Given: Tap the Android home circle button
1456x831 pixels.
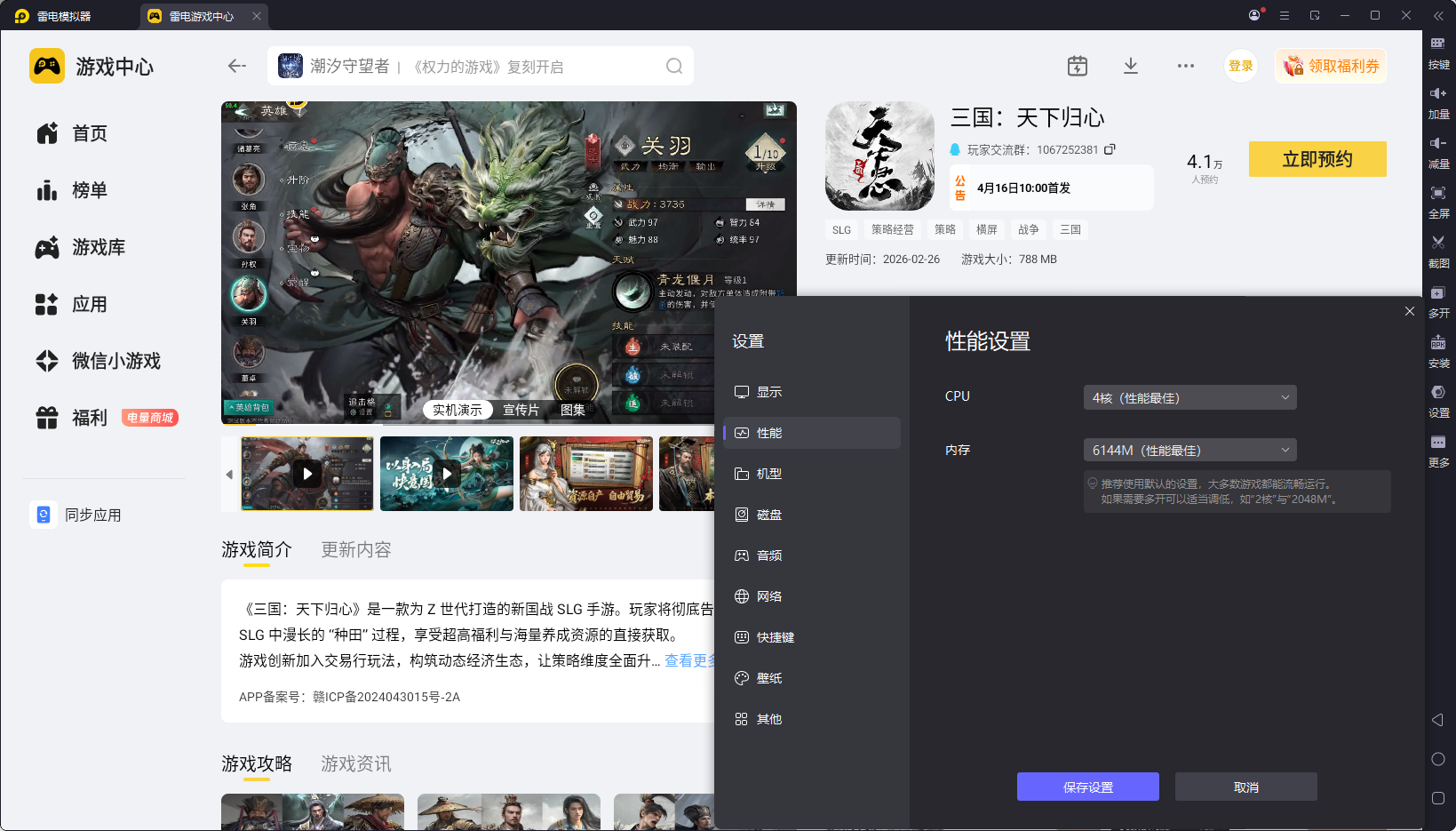Looking at the screenshot, I should (x=1438, y=759).
